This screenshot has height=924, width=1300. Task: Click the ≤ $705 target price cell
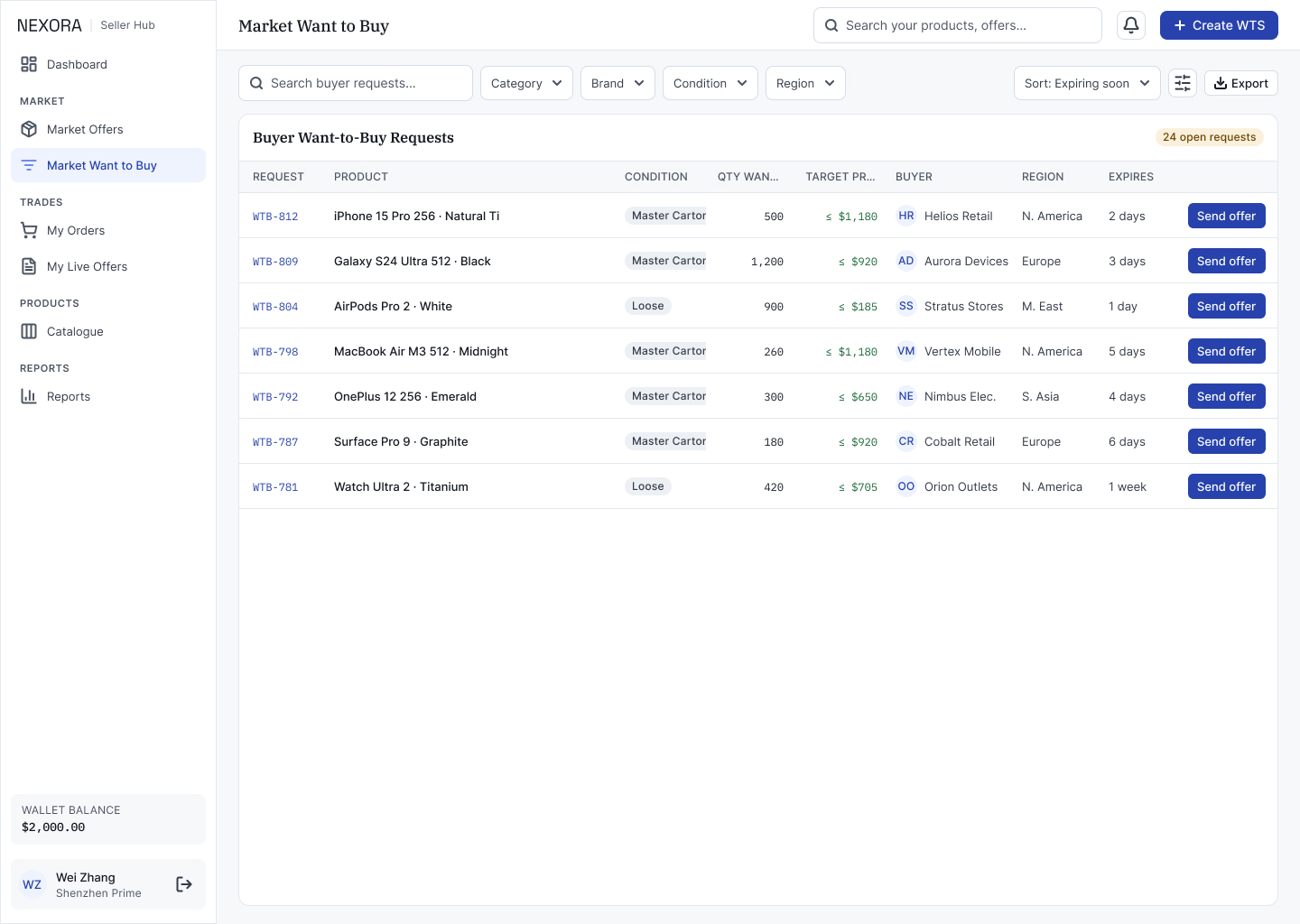click(858, 487)
